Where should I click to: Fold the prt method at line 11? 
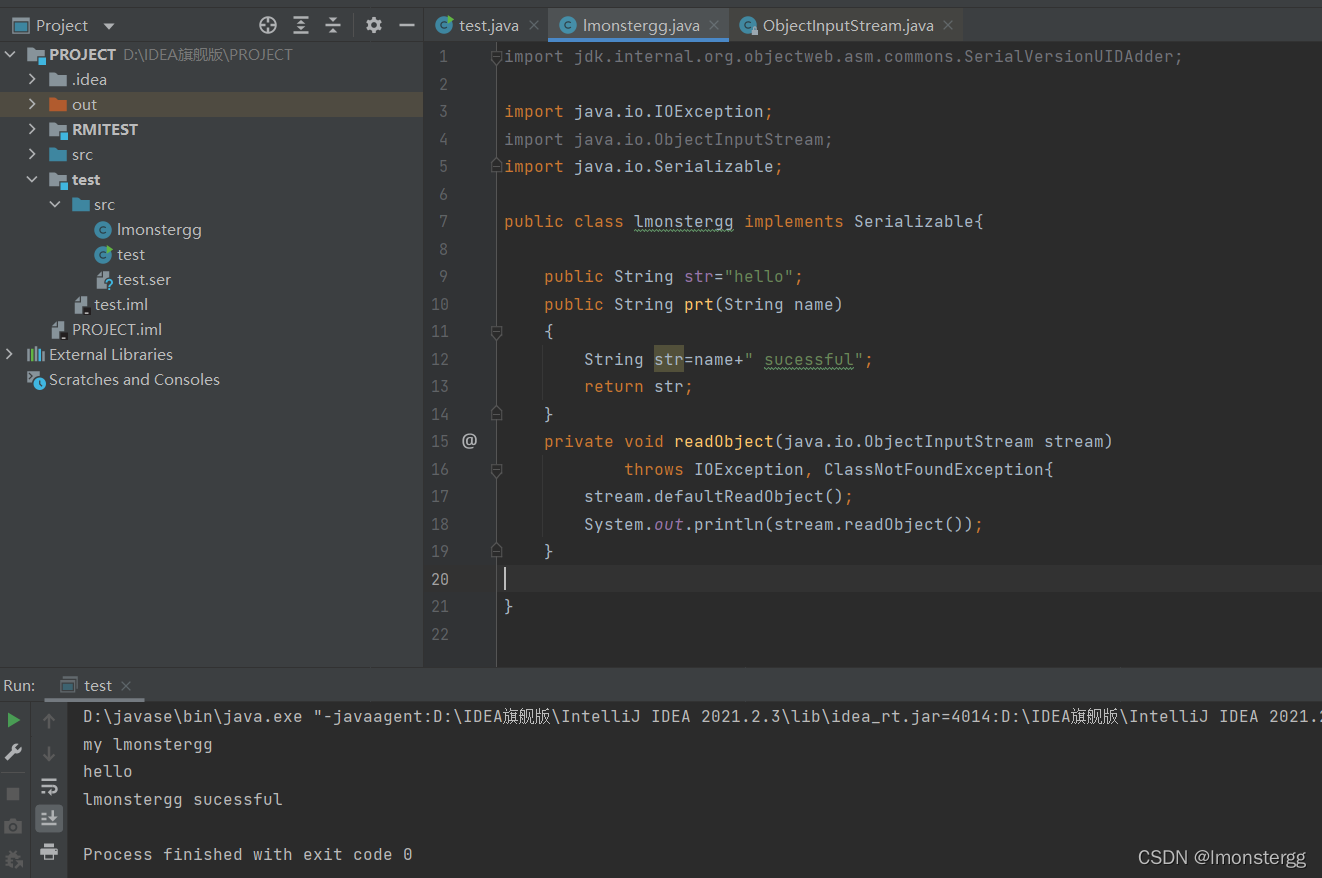coord(496,332)
